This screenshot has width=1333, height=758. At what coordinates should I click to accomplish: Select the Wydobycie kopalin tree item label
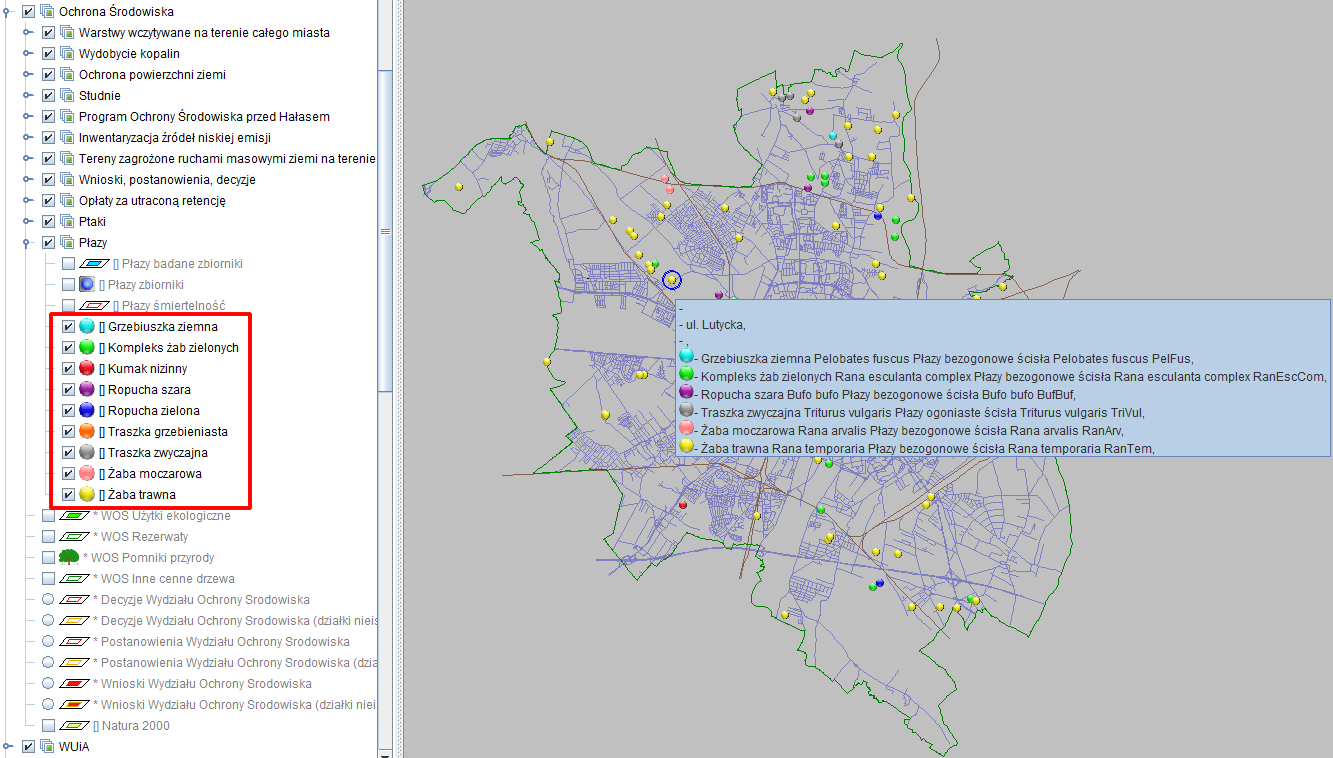point(129,54)
